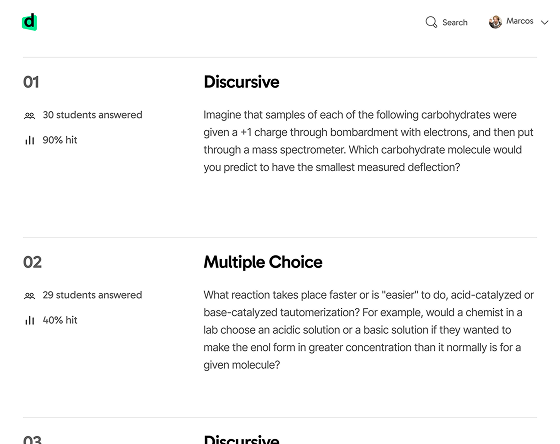Click the carbohydrates mass spectrometer question text
This screenshot has width=560, height=444.
point(368,141)
